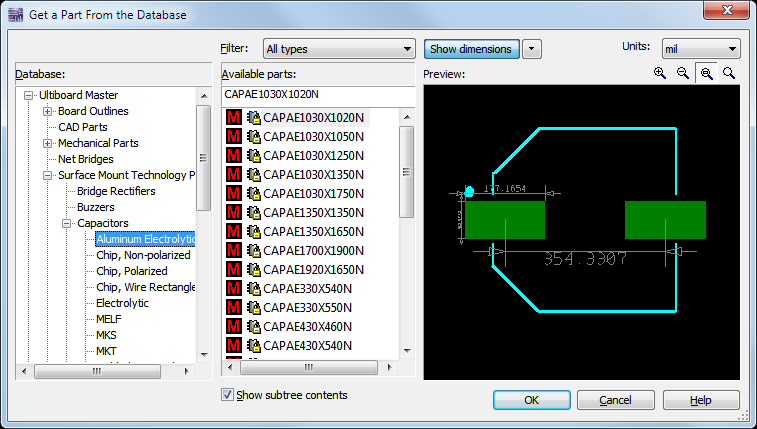Click the zoom in magnifier icon
Image resolution: width=757 pixels, height=429 pixels.
click(x=660, y=73)
